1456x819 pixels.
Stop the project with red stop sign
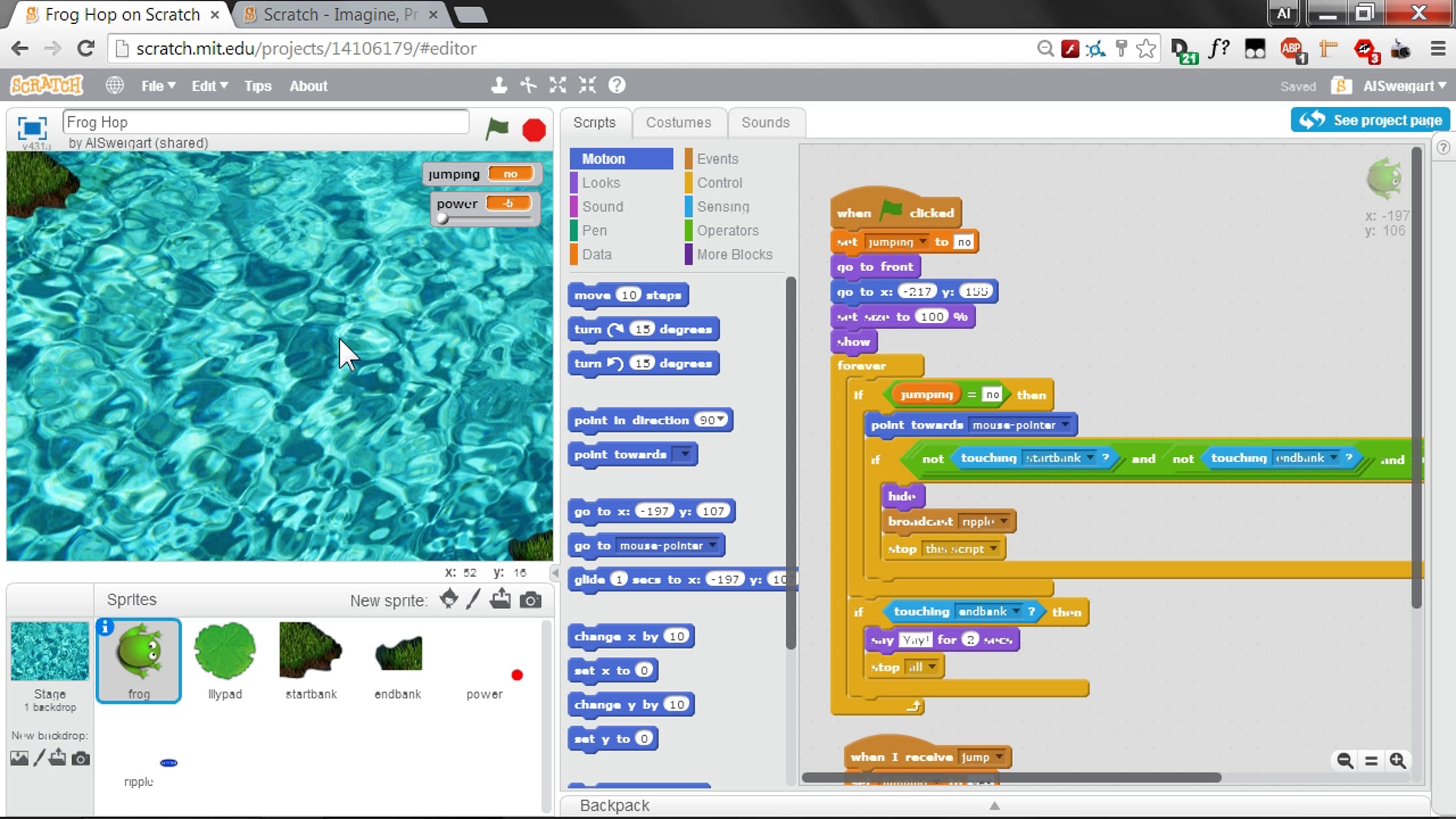[534, 130]
